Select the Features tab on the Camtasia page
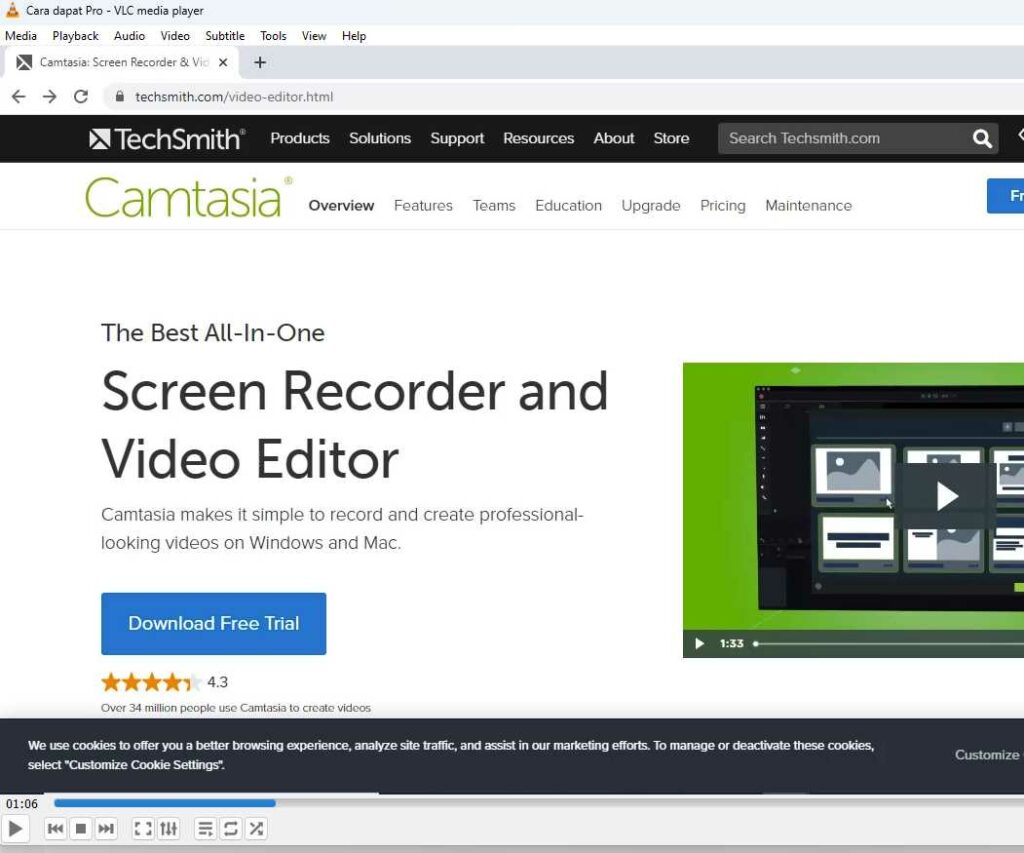 (423, 205)
